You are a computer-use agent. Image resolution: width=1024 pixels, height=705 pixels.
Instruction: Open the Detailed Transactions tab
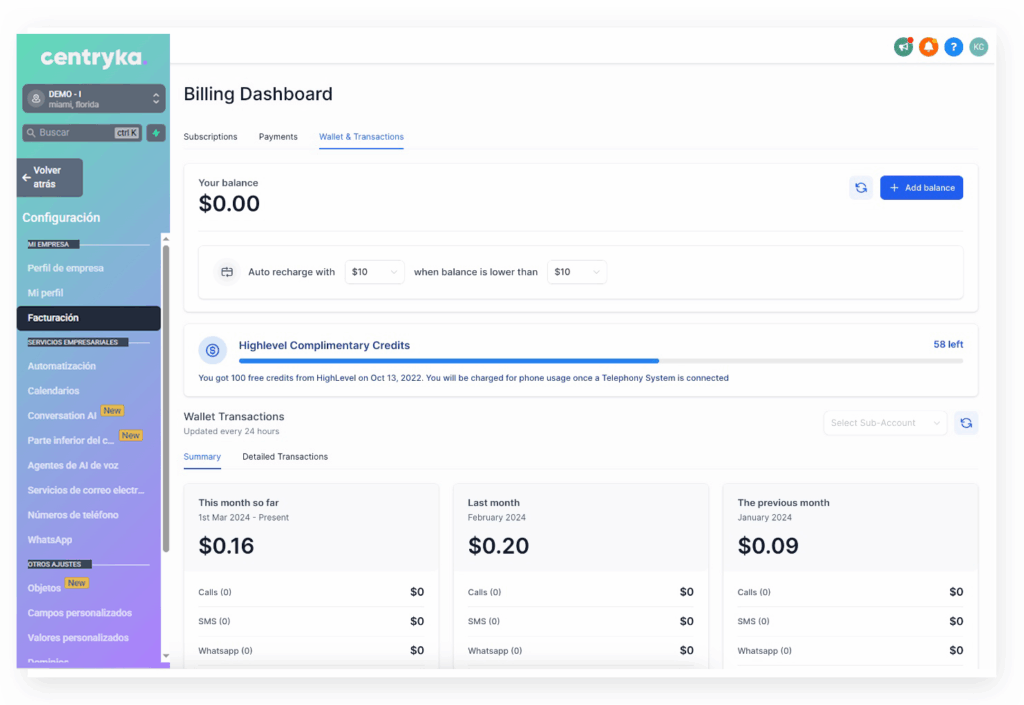tap(285, 457)
